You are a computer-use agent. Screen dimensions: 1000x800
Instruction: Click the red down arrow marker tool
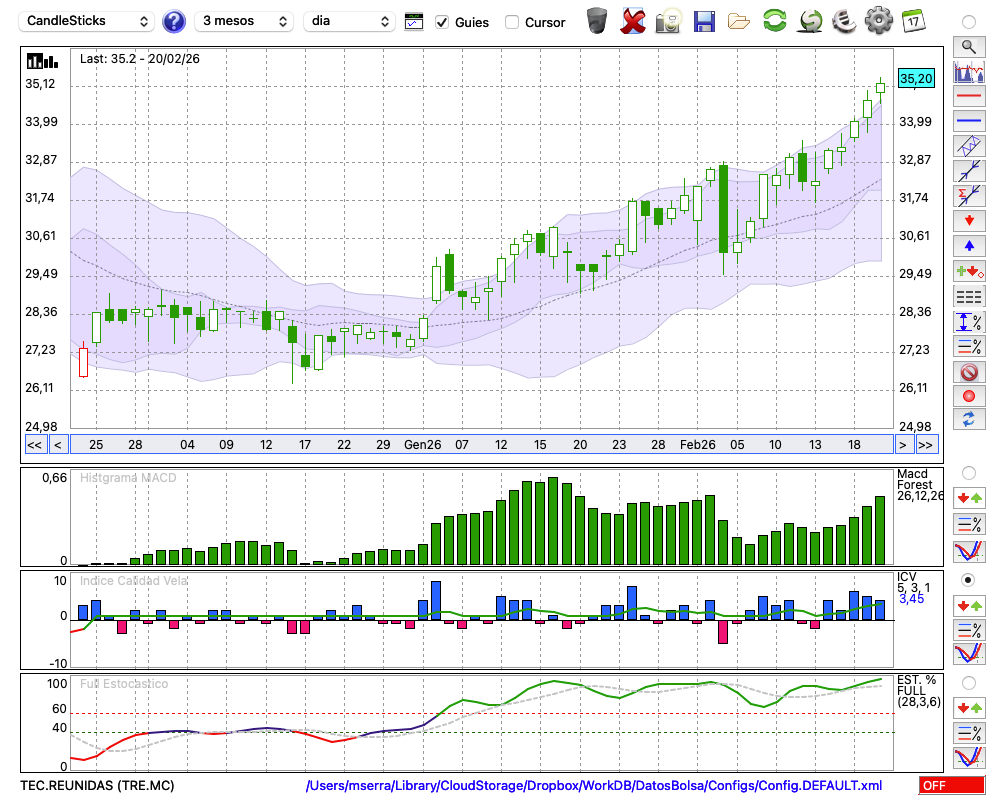click(x=968, y=219)
